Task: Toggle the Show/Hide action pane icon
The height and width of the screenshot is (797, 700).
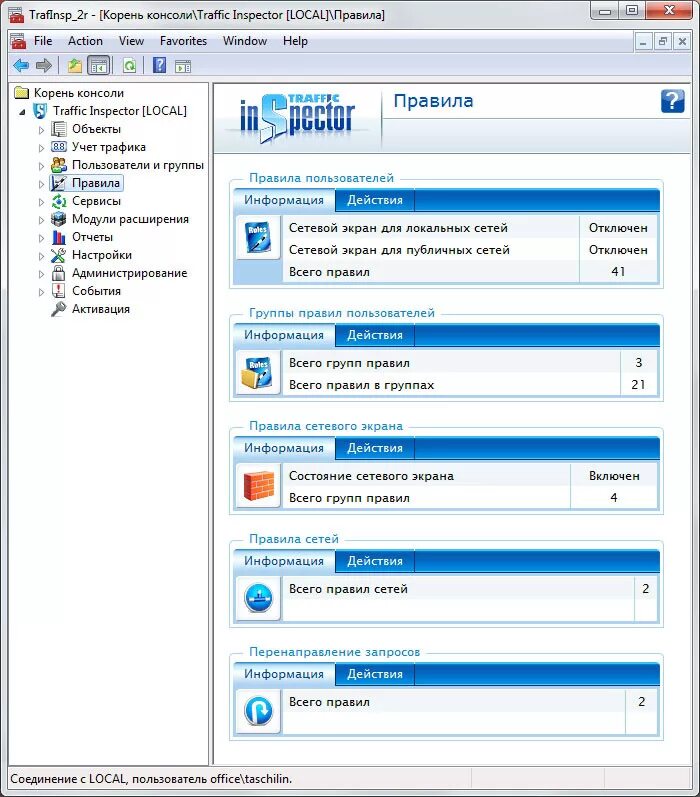Action: pos(183,66)
